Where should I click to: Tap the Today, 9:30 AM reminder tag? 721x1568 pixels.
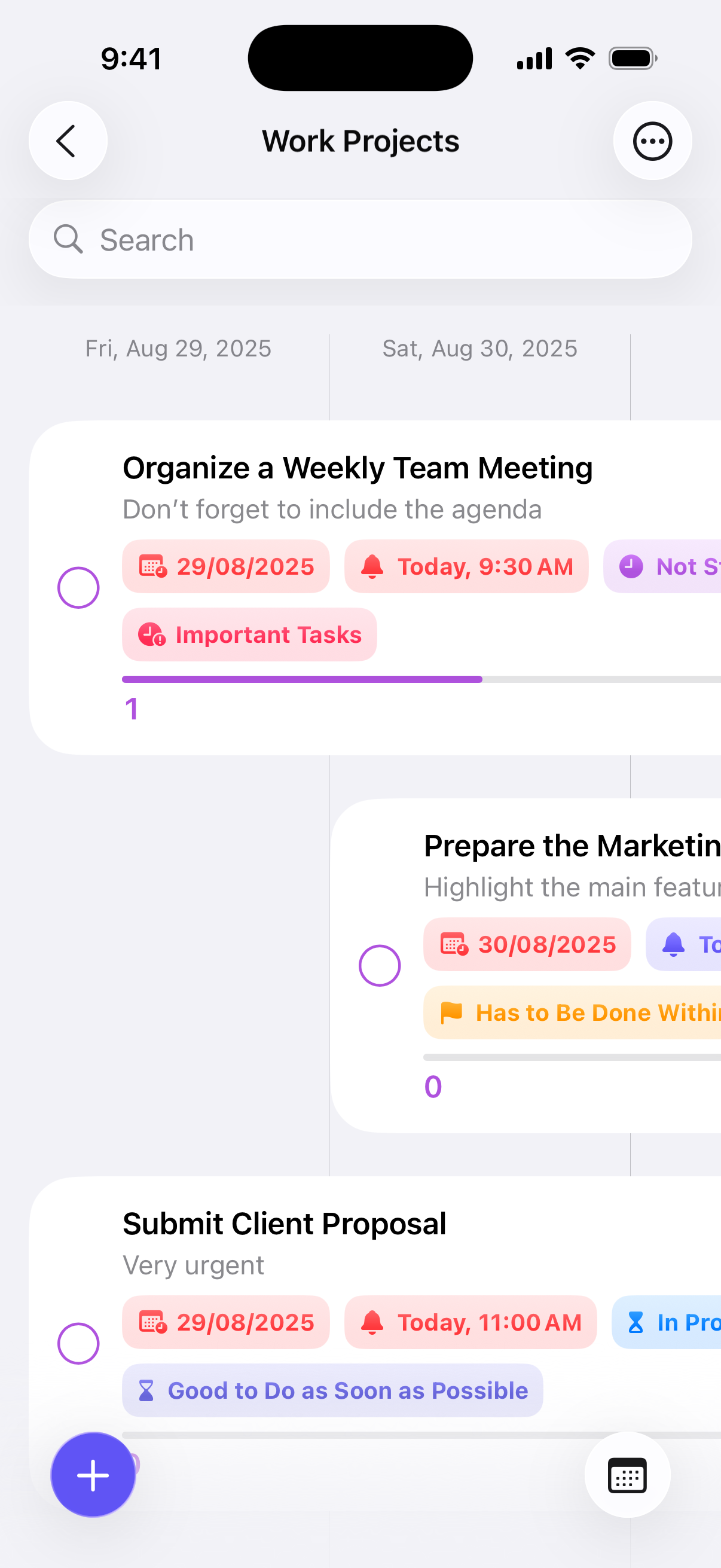click(466, 566)
